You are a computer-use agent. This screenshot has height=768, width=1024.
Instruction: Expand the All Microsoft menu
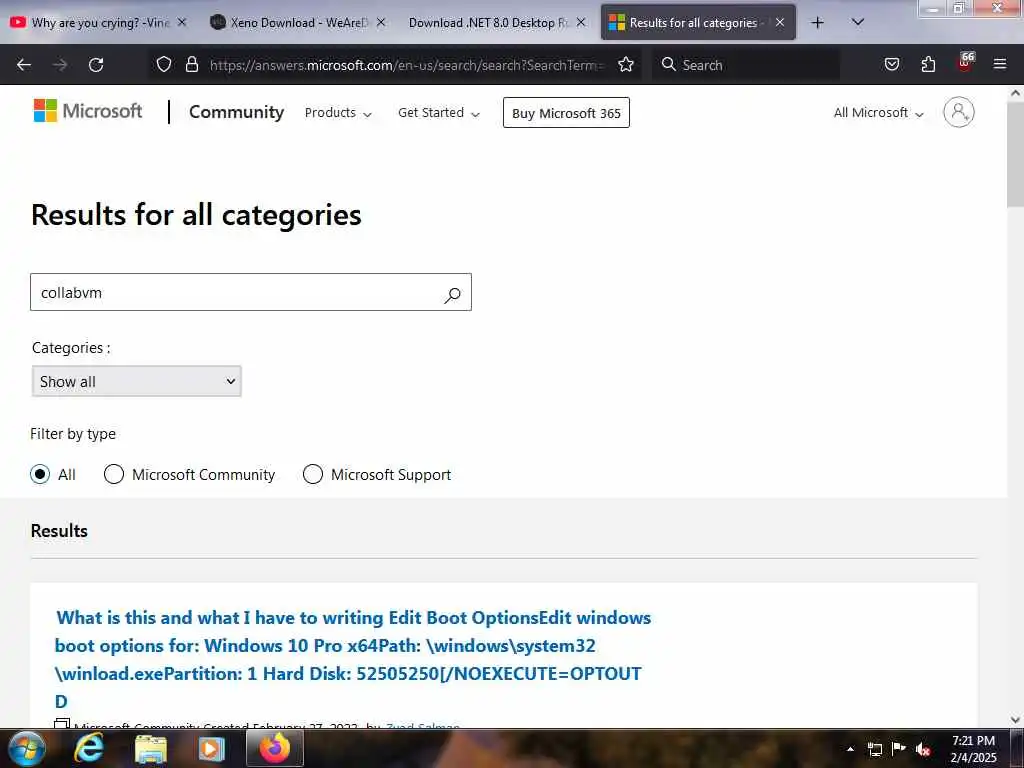(x=878, y=113)
